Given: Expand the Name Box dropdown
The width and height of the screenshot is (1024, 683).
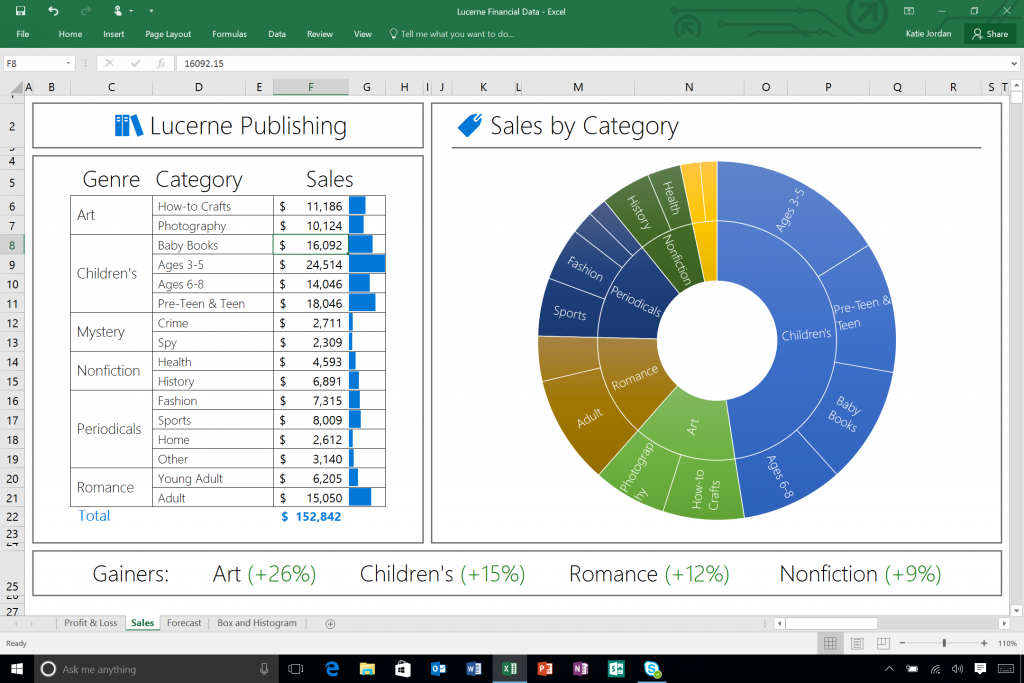Looking at the screenshot, I should pyautogui.click(x=68, y=62).
